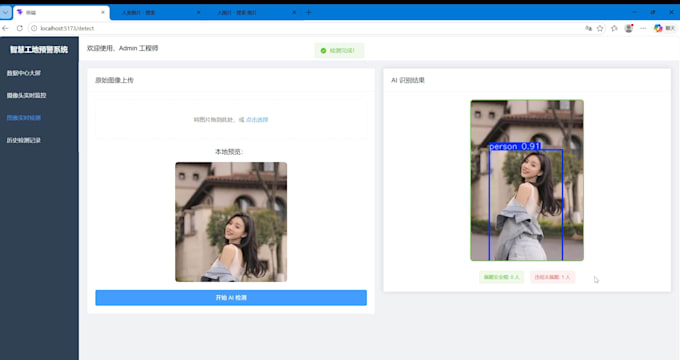This screenshot has height=360, width=680.
Task: Click the image drag-and-drop upload area
Action: click(231, 119)
